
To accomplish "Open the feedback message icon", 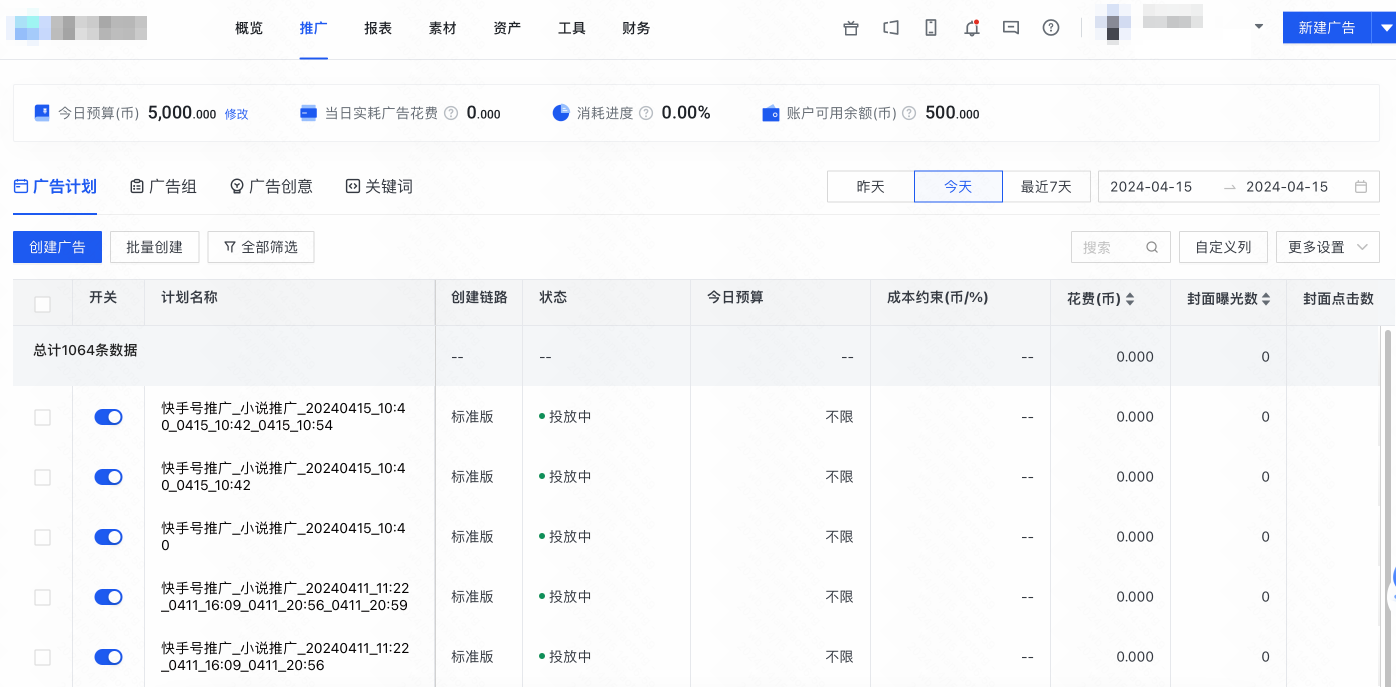I will click(1010, 28).
